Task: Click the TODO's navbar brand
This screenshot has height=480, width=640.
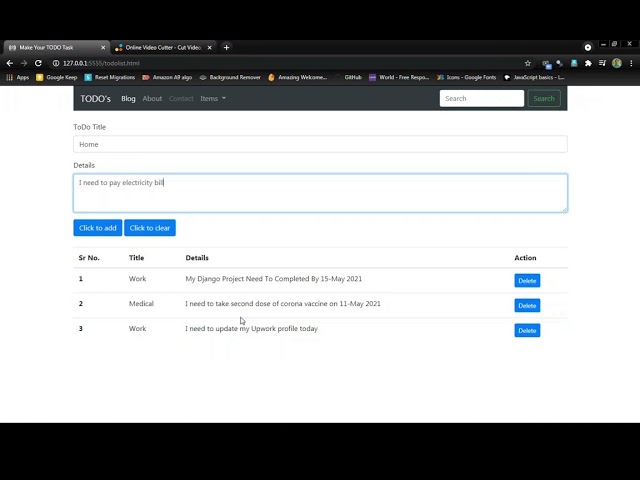Action: tap(96, 99)
